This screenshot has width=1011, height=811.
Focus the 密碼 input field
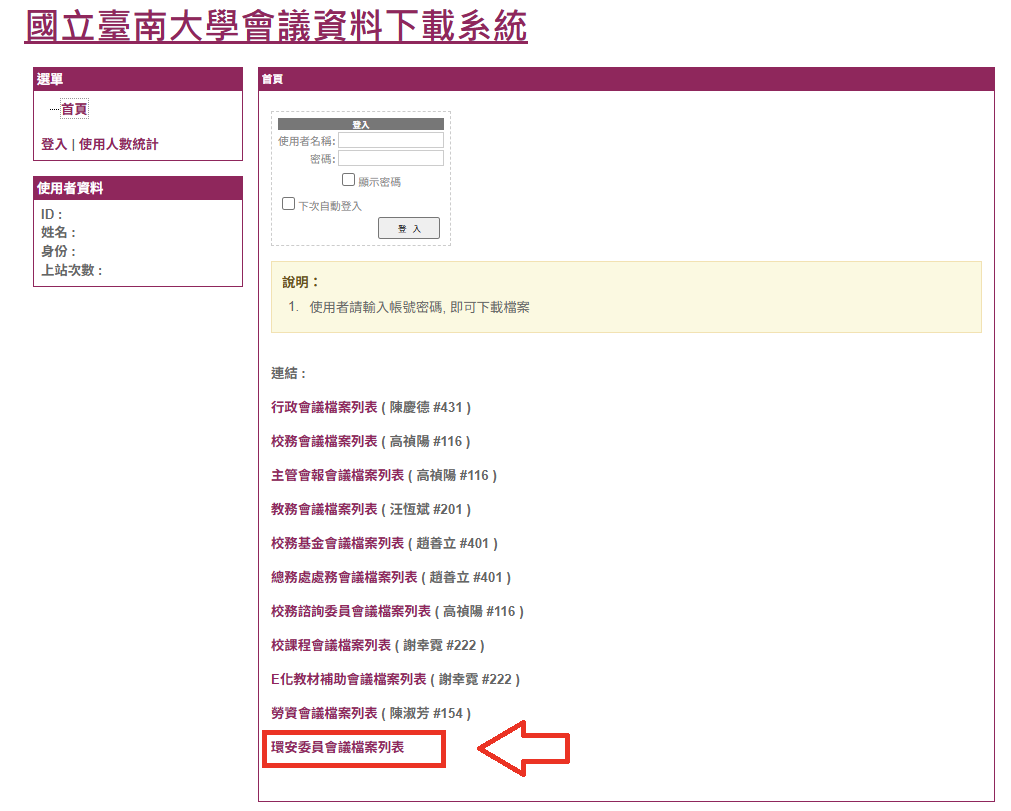point(391,158)
